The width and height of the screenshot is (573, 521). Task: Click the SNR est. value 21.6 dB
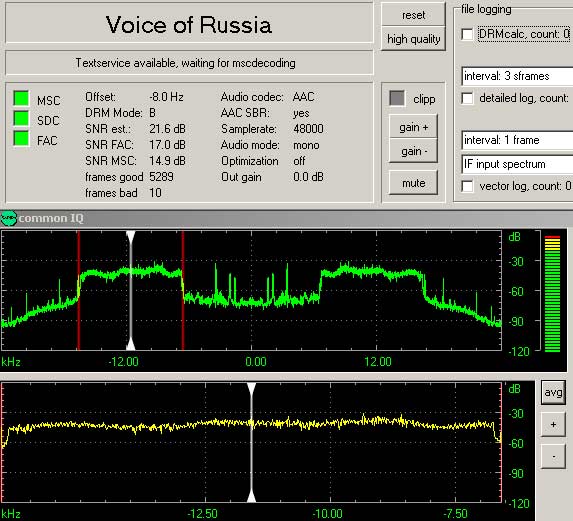(167, 129)
